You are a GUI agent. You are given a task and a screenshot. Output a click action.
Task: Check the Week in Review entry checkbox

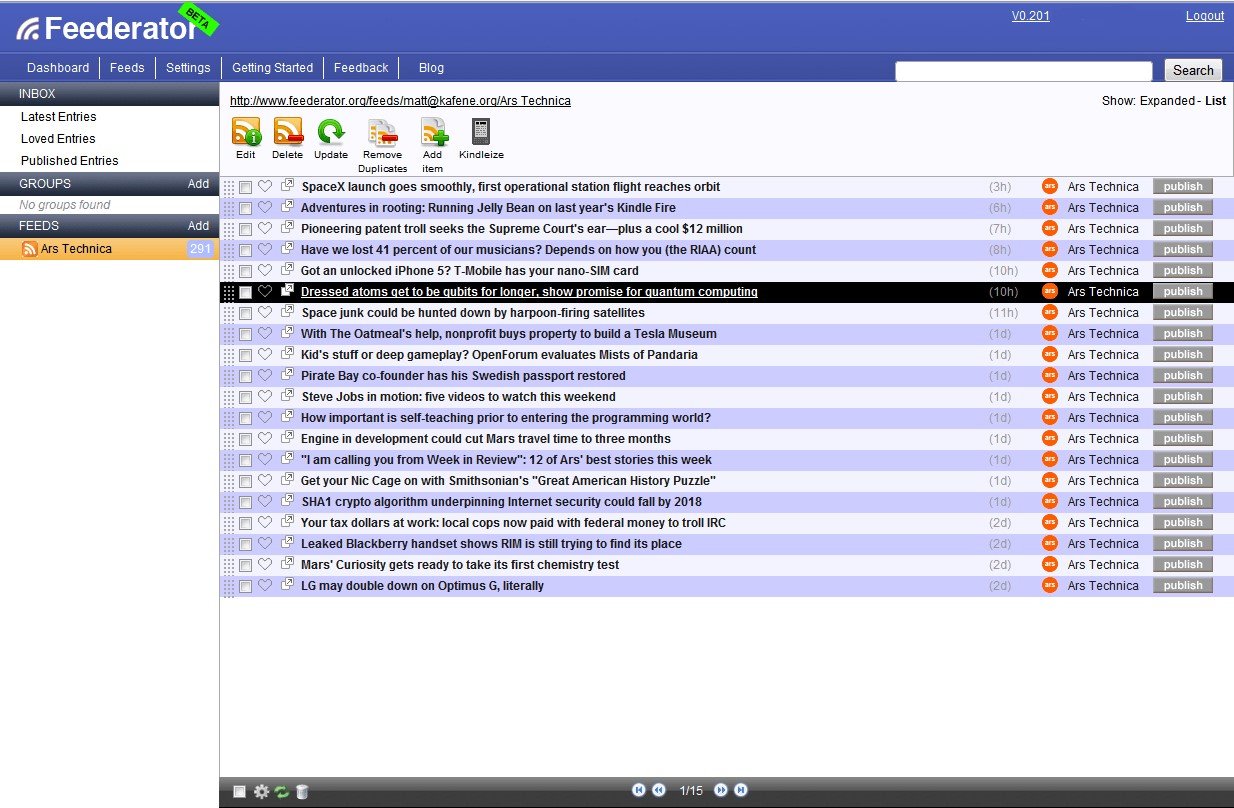coord(245,461)
